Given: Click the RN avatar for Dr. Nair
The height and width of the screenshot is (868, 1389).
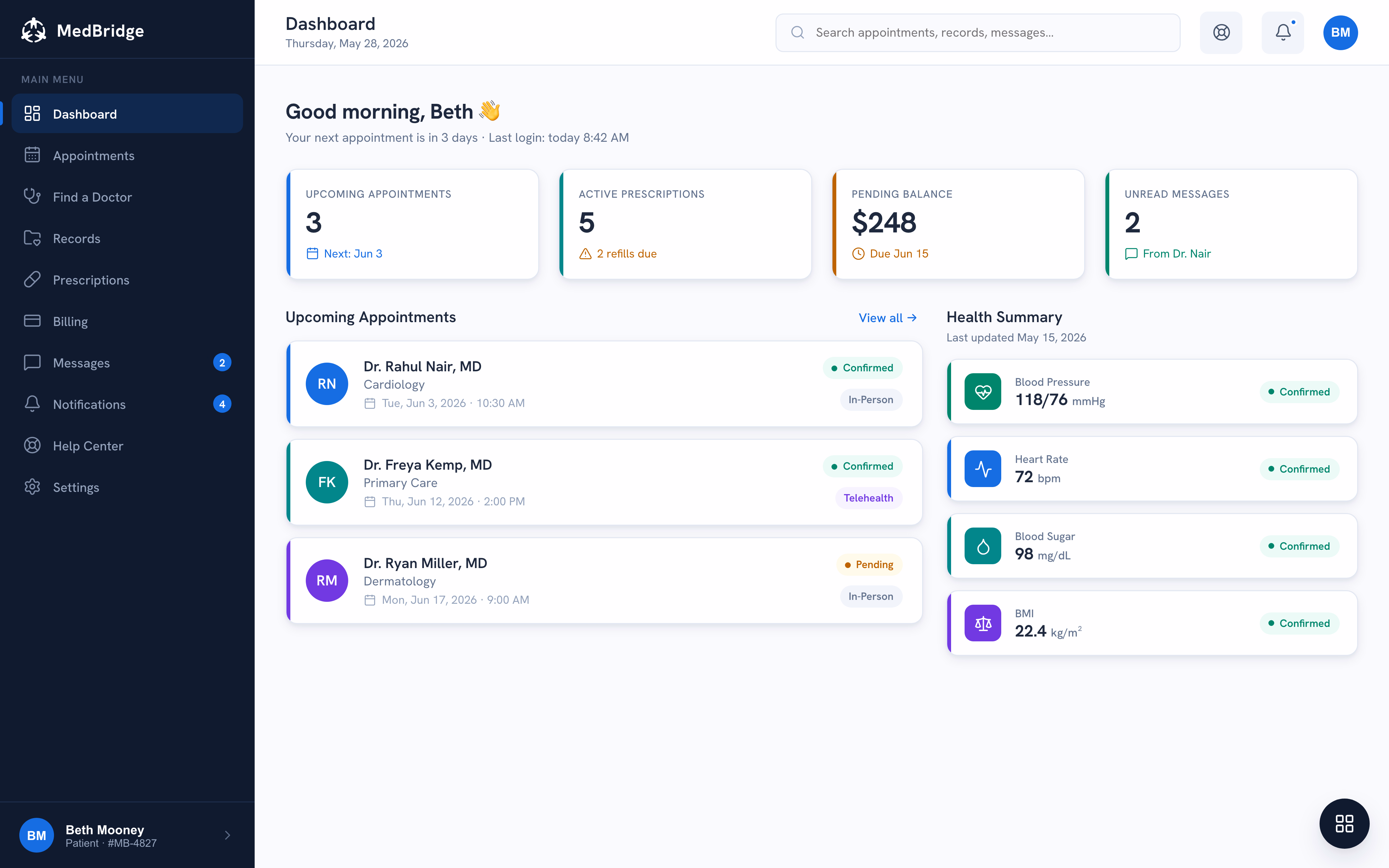Looking at the screenshot, I should (327, 384).
